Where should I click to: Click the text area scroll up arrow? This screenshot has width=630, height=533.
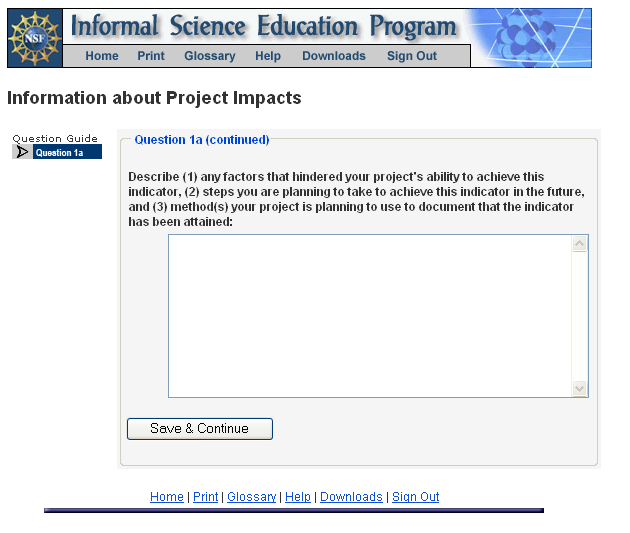click(x=580, y=244)
